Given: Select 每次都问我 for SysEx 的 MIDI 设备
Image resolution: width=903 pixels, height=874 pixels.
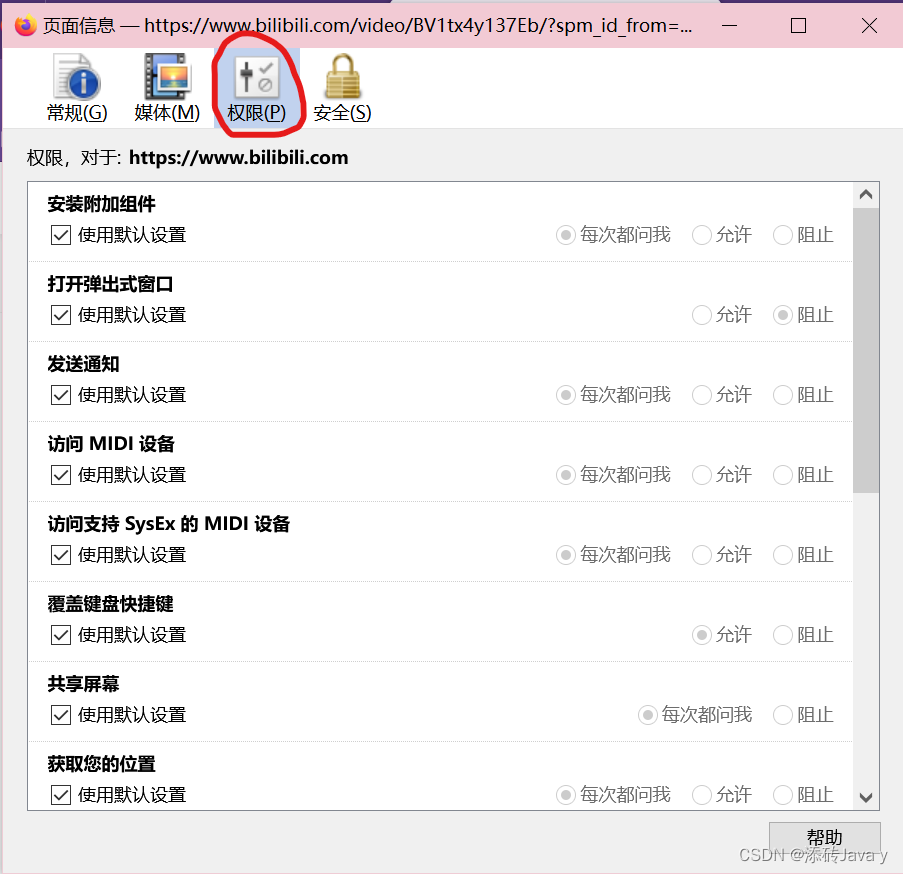Looking at the screenshot, I should click(x=566, y=555).
